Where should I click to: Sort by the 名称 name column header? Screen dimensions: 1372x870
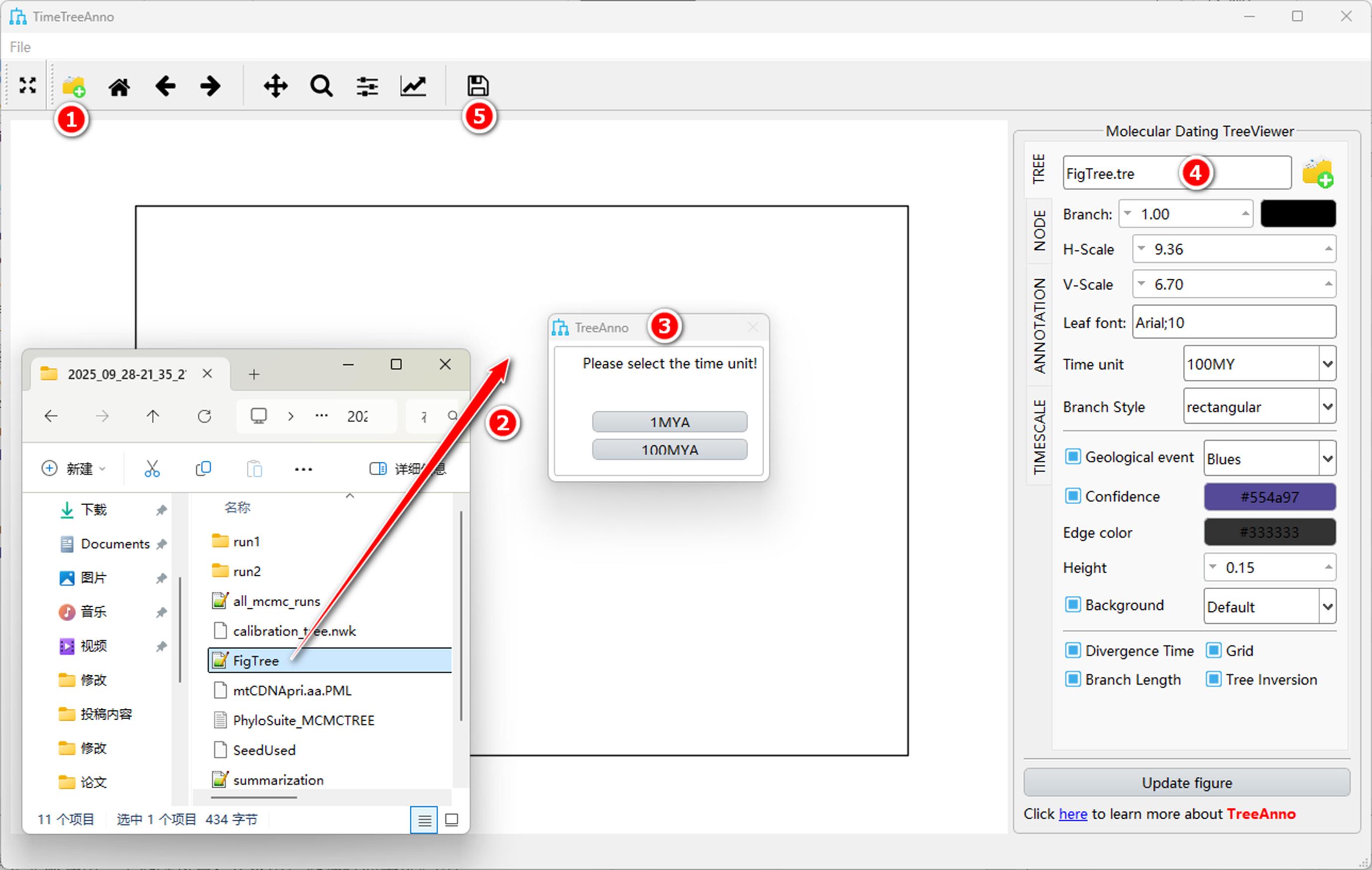pyautogui.click(x=237, y=507)
